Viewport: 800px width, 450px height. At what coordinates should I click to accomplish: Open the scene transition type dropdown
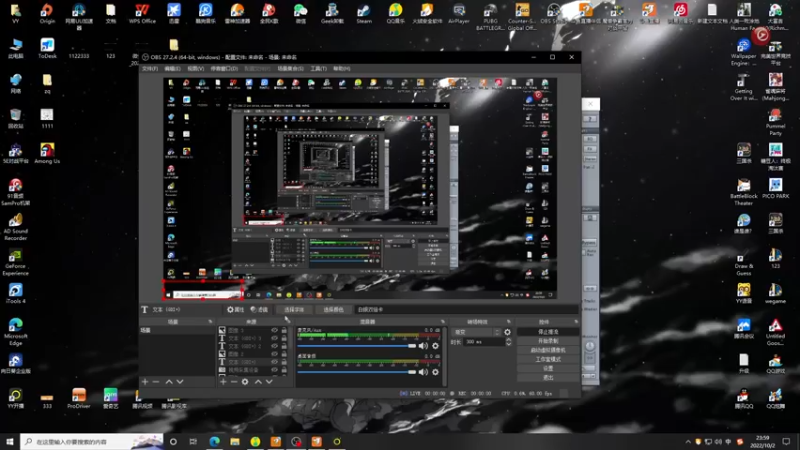(x=477, y=332)
